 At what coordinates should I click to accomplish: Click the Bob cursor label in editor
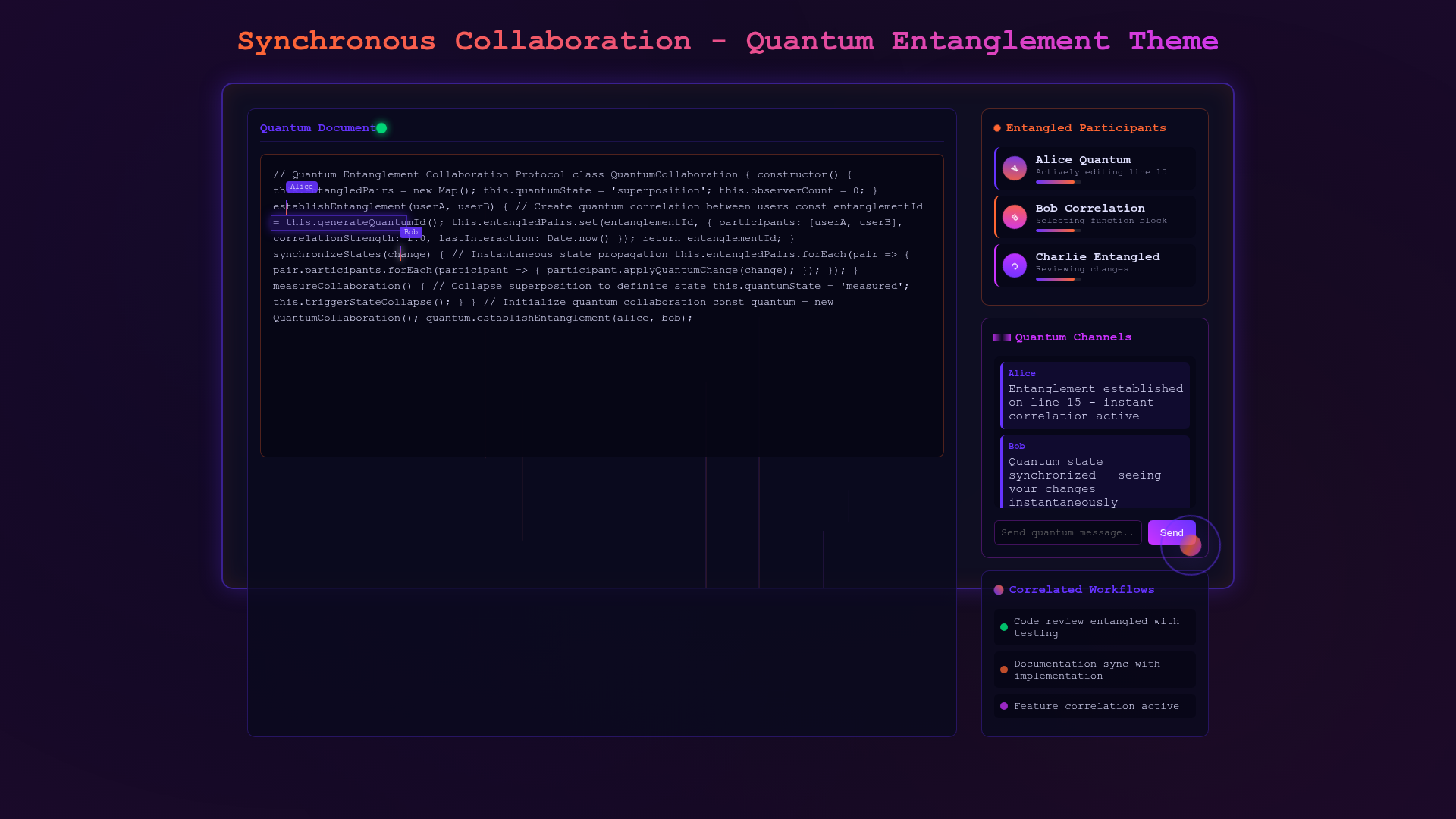coord(410,232)
